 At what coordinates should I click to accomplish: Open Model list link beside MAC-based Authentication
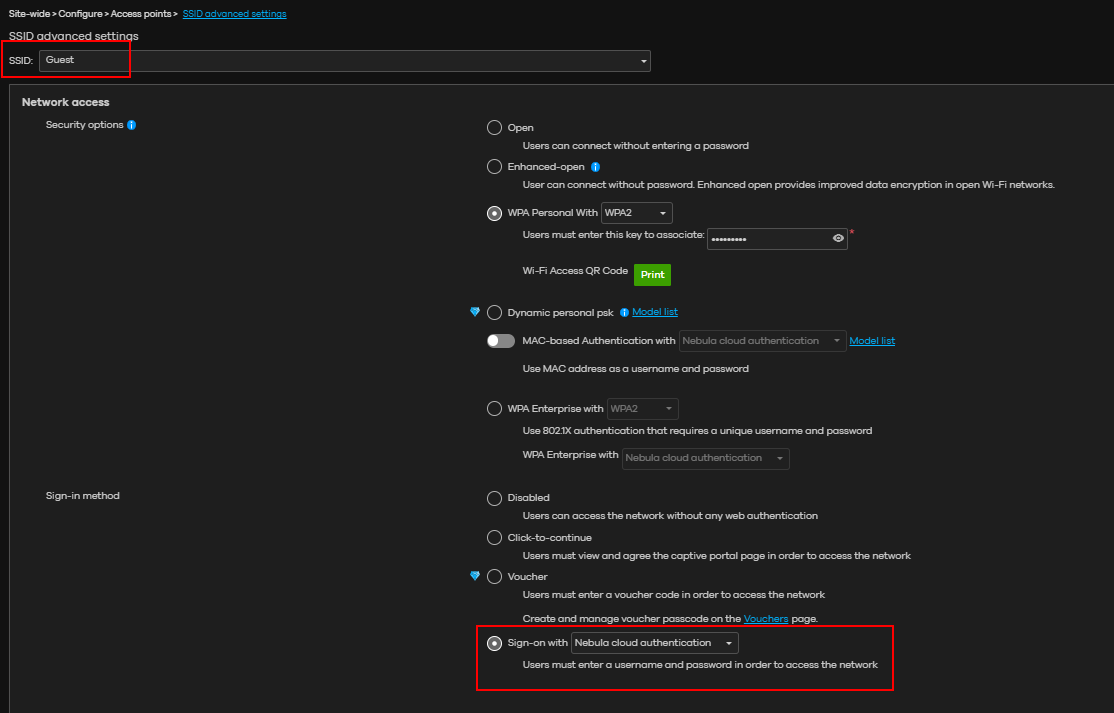(x=871, y=341)
